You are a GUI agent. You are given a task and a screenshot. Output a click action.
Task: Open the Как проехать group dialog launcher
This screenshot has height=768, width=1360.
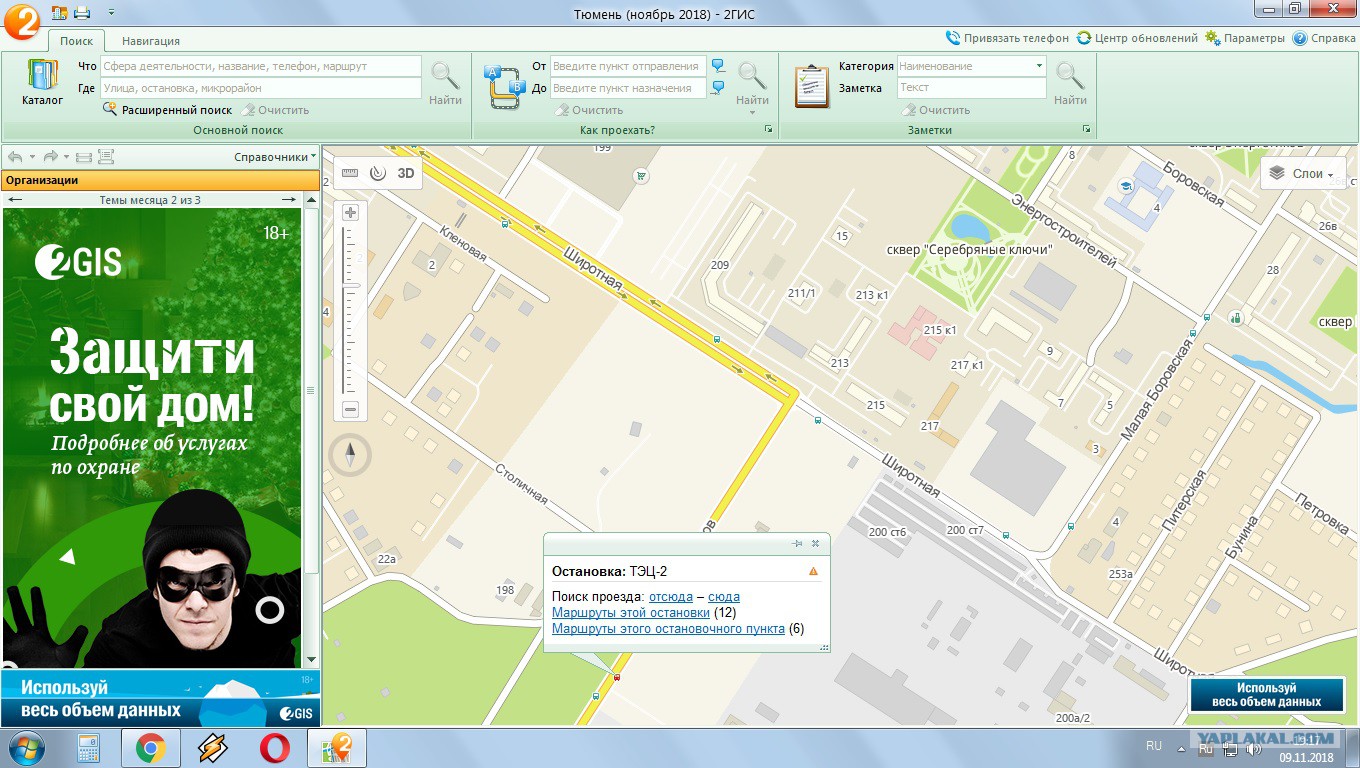pyautogui.click(x=769, y=130)
